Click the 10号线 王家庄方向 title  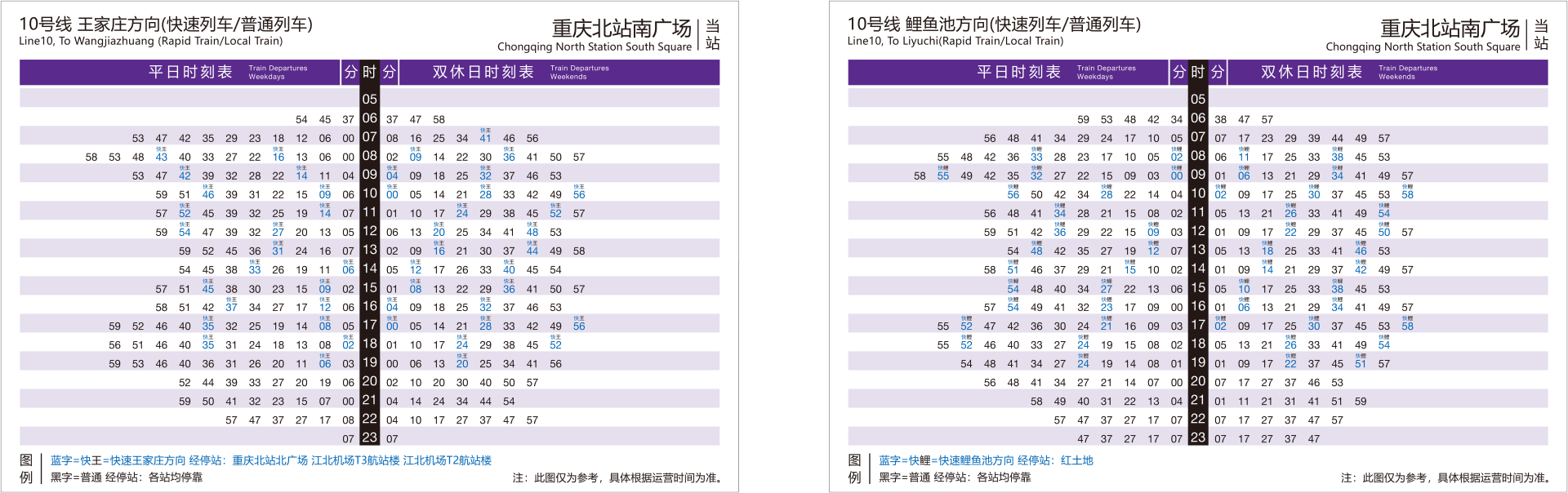pos(166,24)
